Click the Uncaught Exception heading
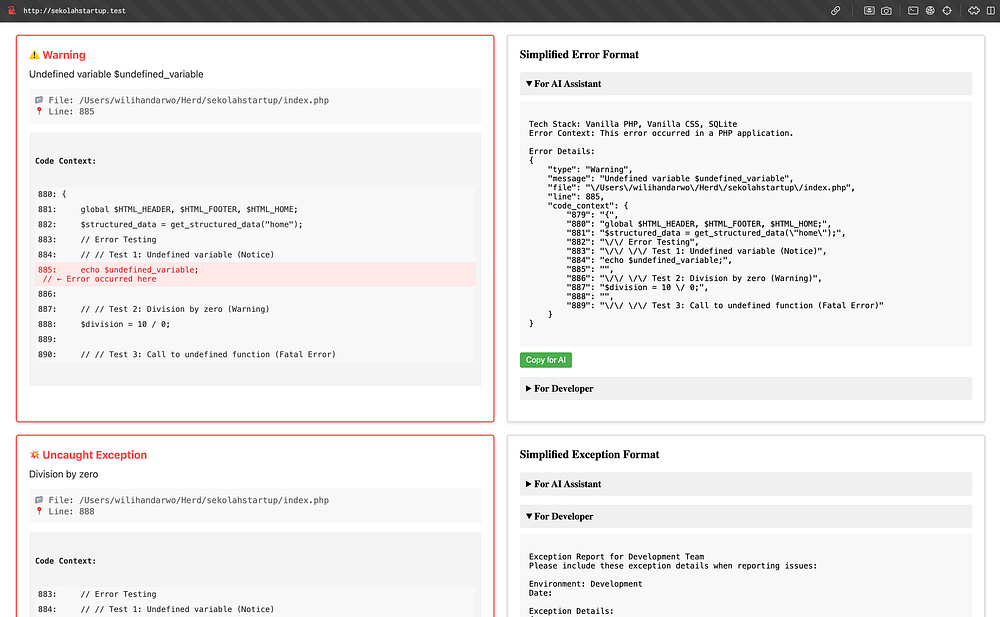This screenshot has height=617, width=1000. point(94,455)
